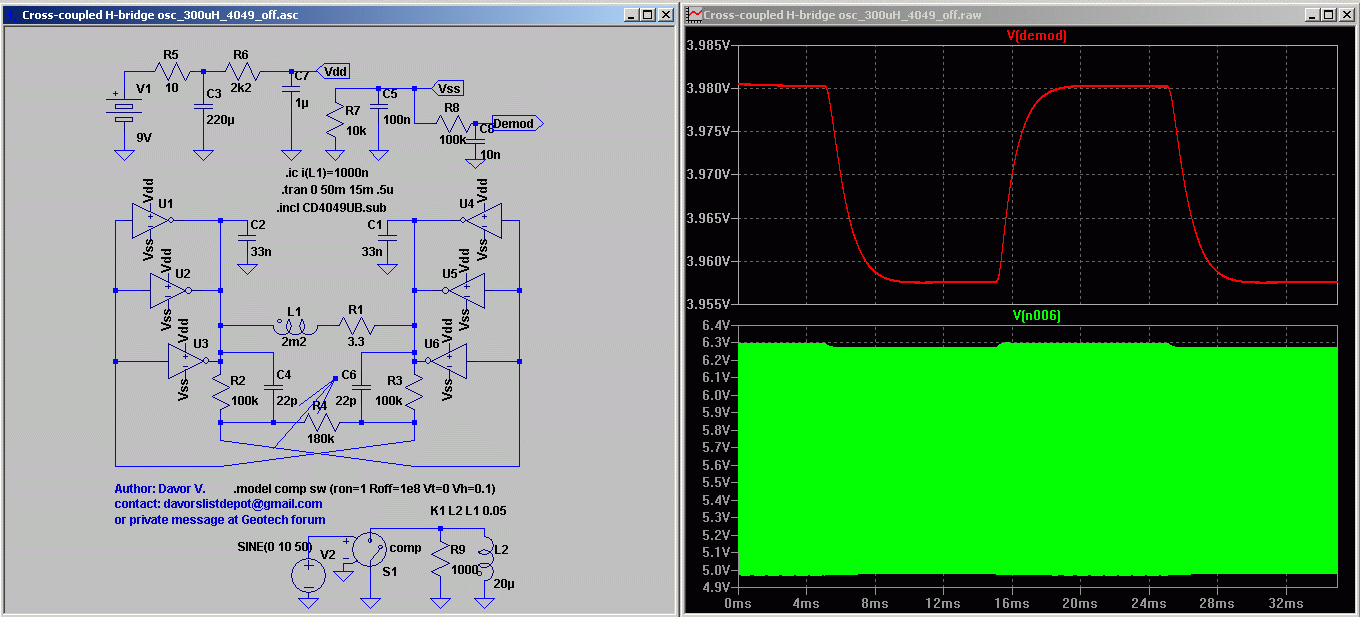The height and width of the screenshot is (617, 1360).
Task: Click the V(demod) trace label
Action: click(x=1036, y=36)
